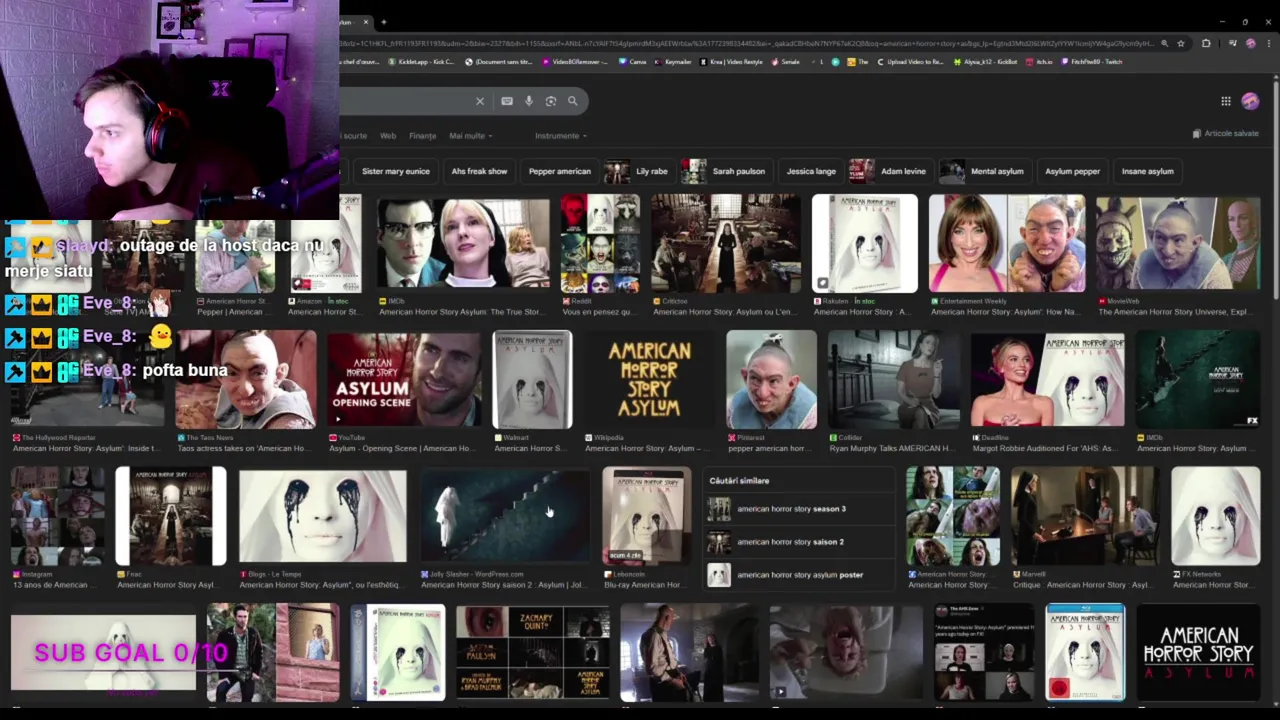Expand the Mai multe dropdown

point(471,136)
